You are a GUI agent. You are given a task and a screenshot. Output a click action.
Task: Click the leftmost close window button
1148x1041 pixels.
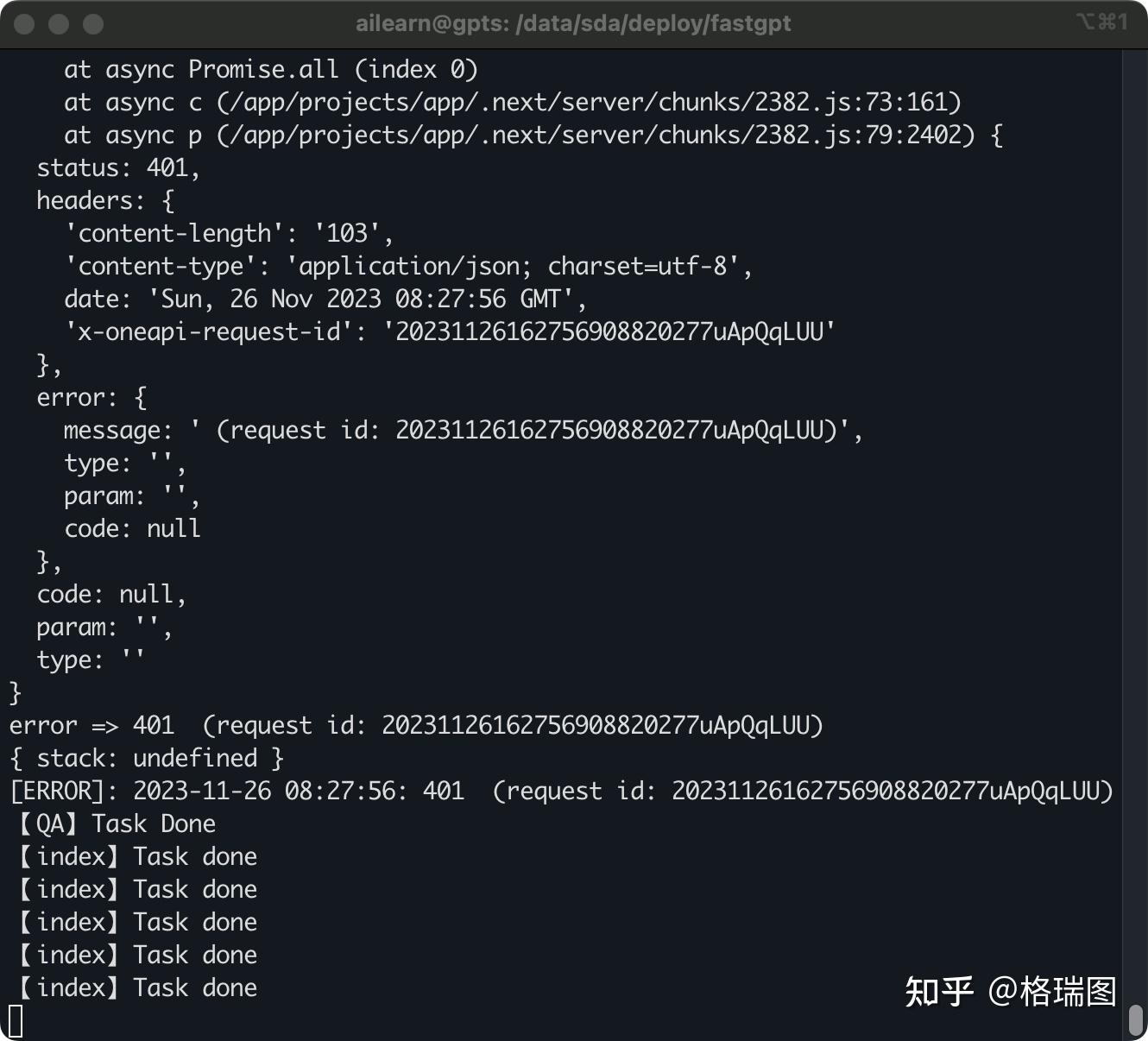[x=24, y=24]
